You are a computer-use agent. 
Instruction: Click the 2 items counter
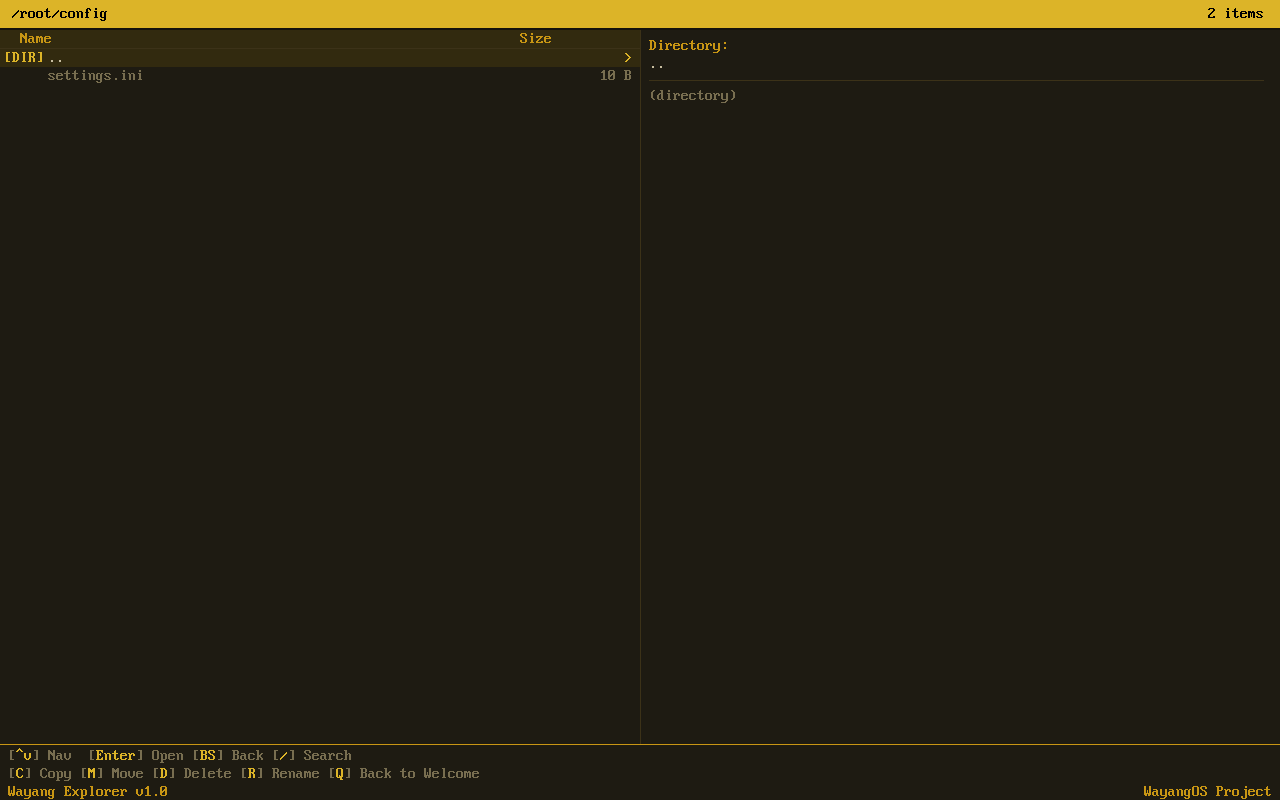(1234, 13)
